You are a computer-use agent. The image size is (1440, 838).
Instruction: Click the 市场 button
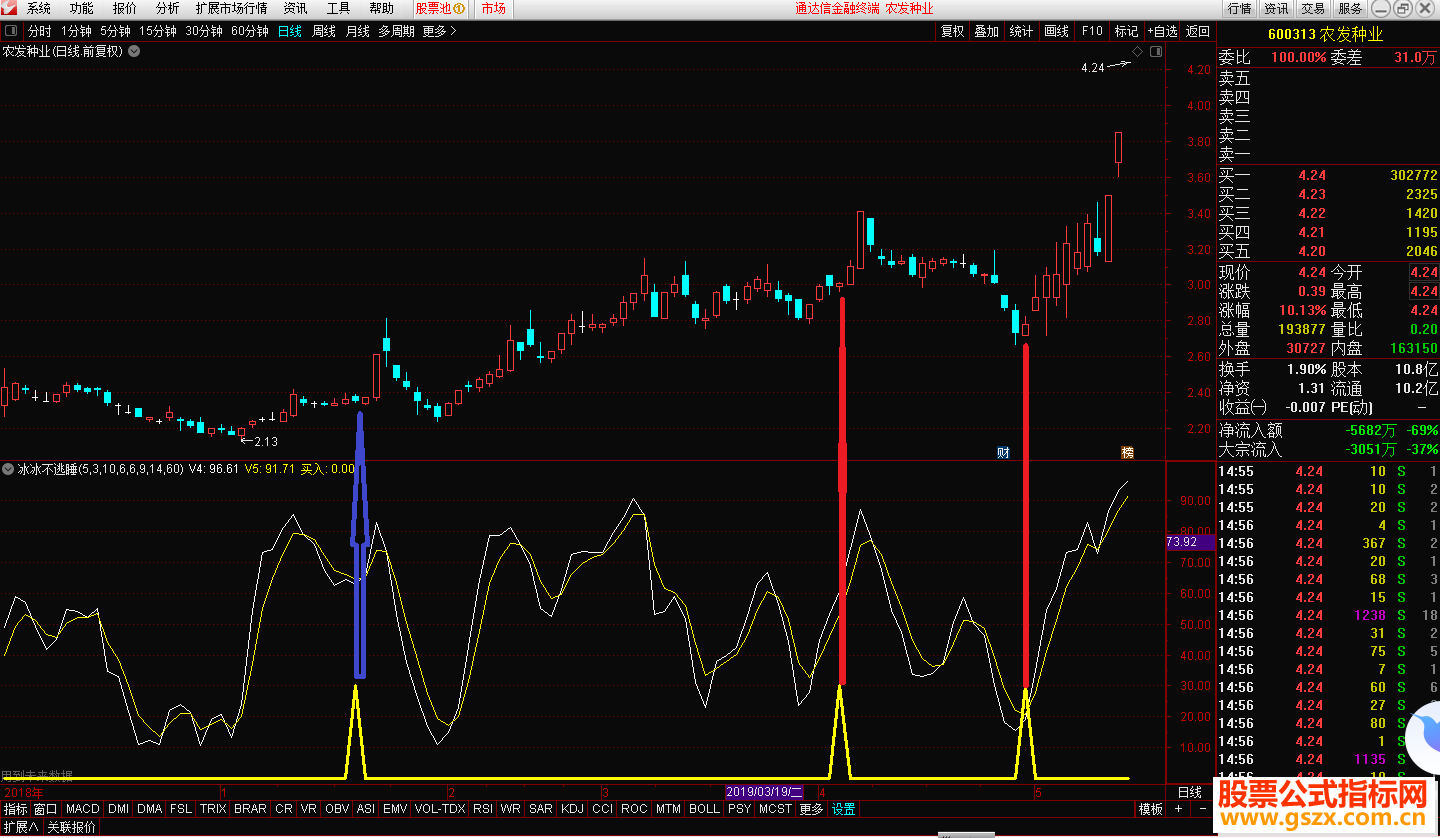(x=494, y=8)
